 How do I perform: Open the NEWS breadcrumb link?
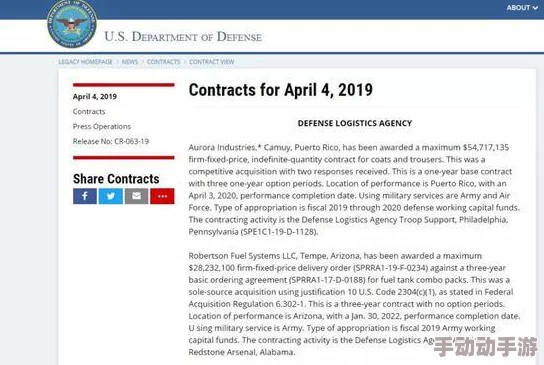point(130,62)
